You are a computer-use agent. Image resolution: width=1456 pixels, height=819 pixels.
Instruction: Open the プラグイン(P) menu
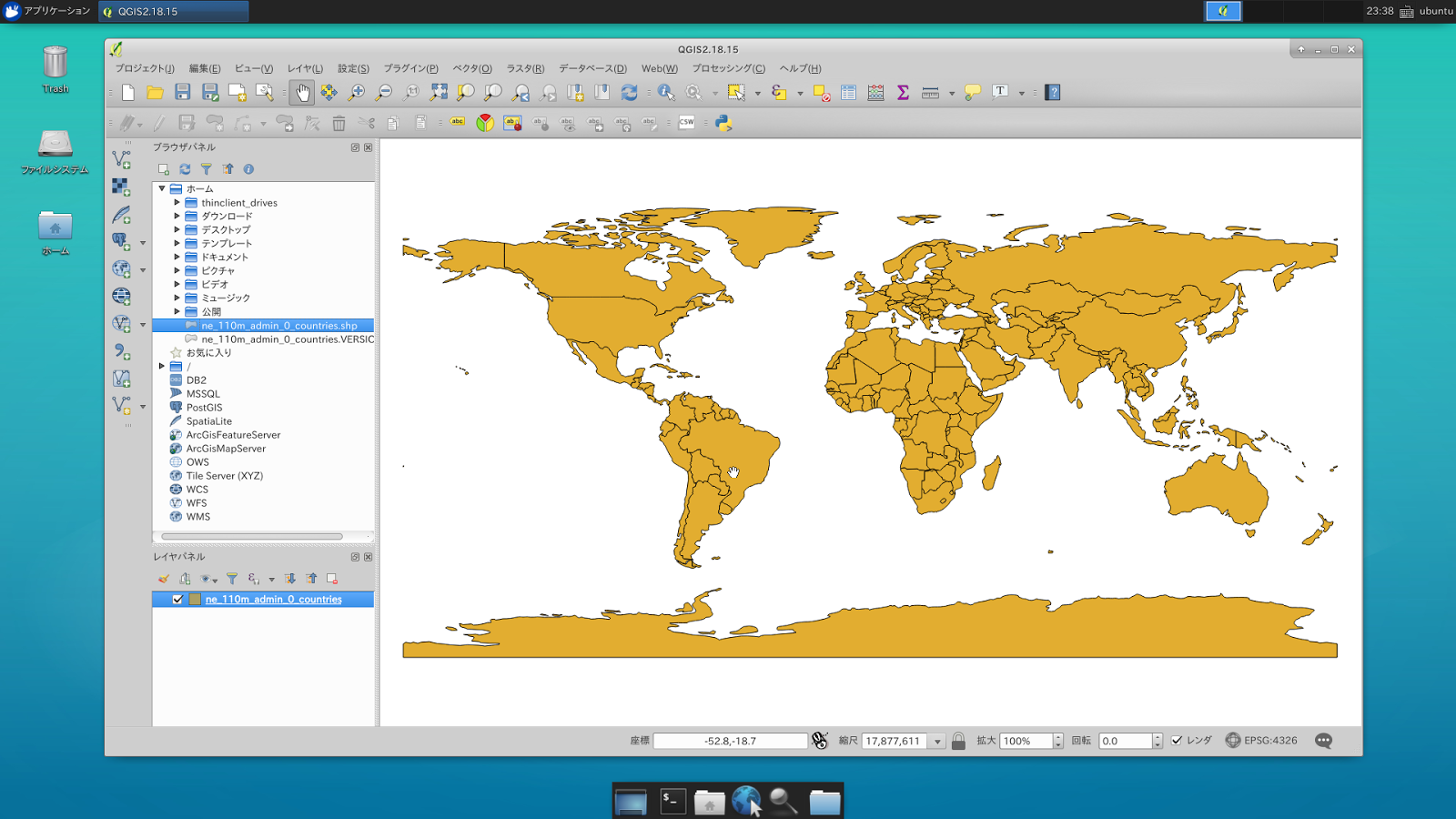[410, 68]
